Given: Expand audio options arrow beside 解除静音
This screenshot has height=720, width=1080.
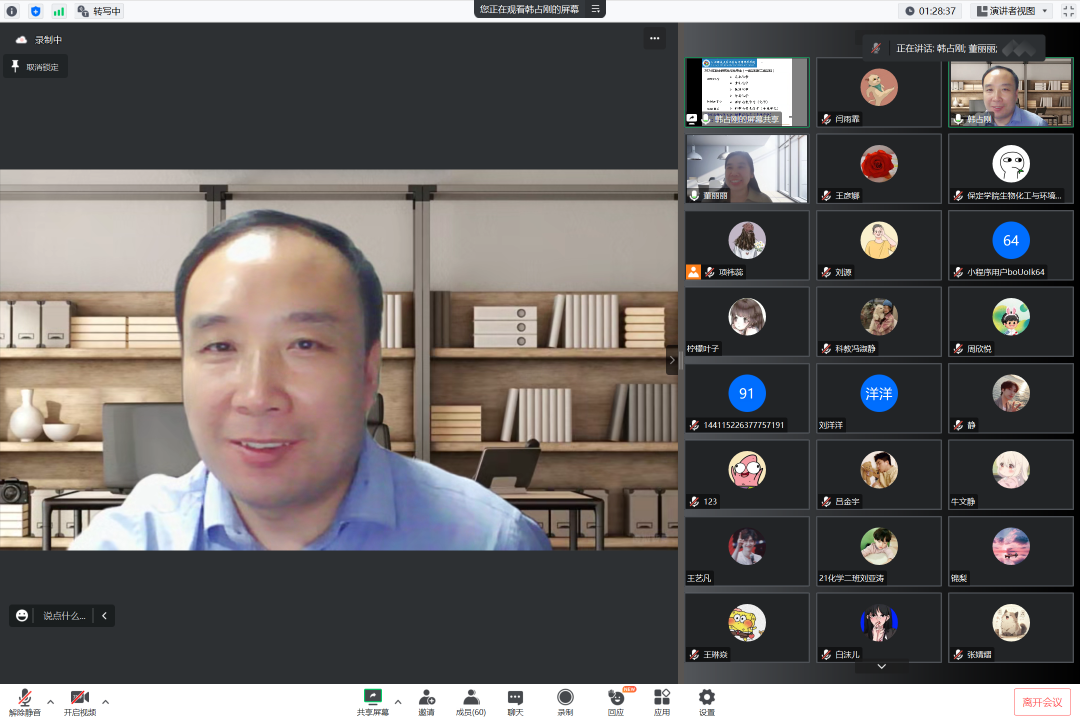Looking at the screenshot, I should click(50, 700).
